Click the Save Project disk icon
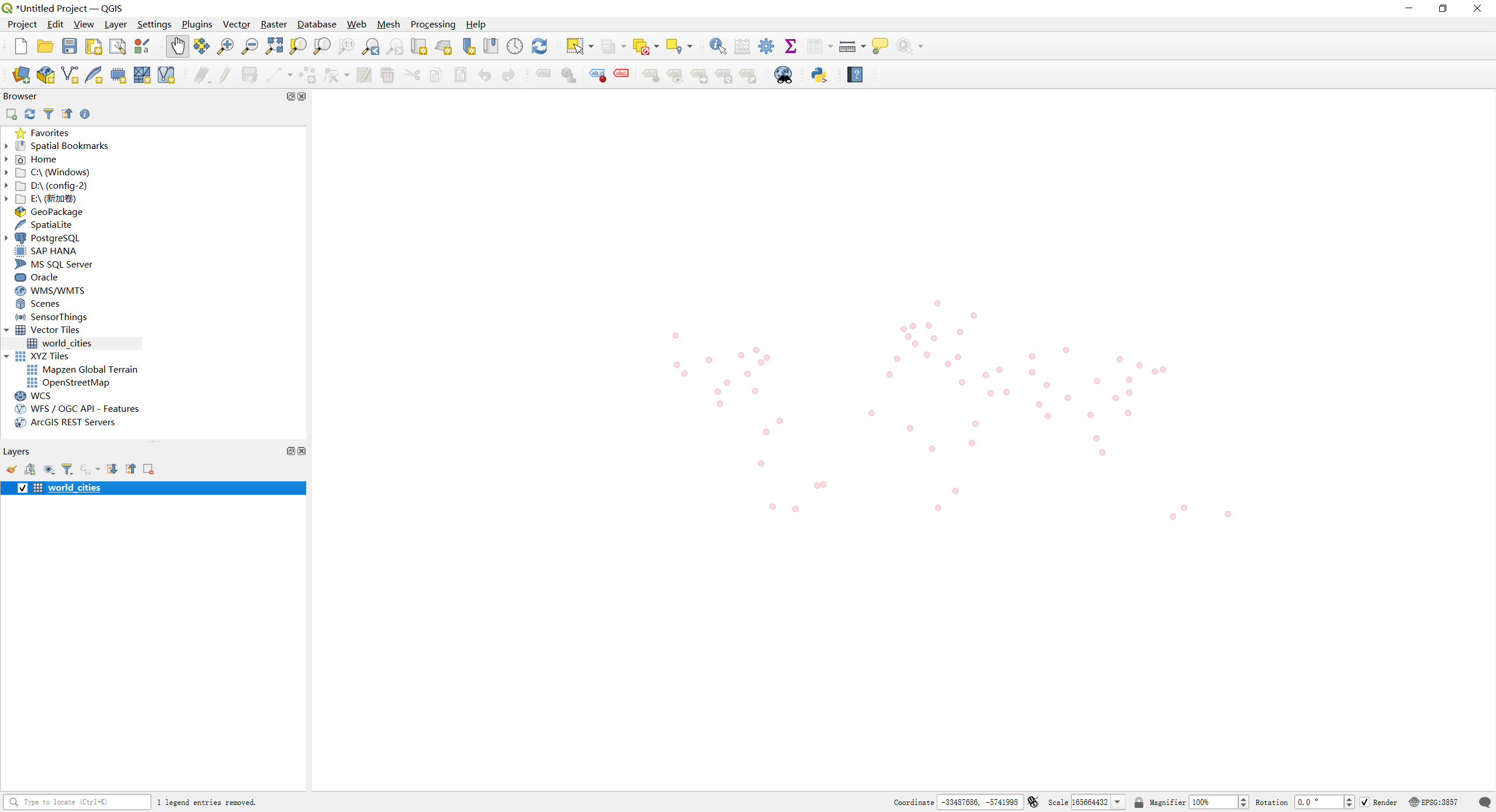The height and width of the screenshot is (812, 1496). click(70, 46)
